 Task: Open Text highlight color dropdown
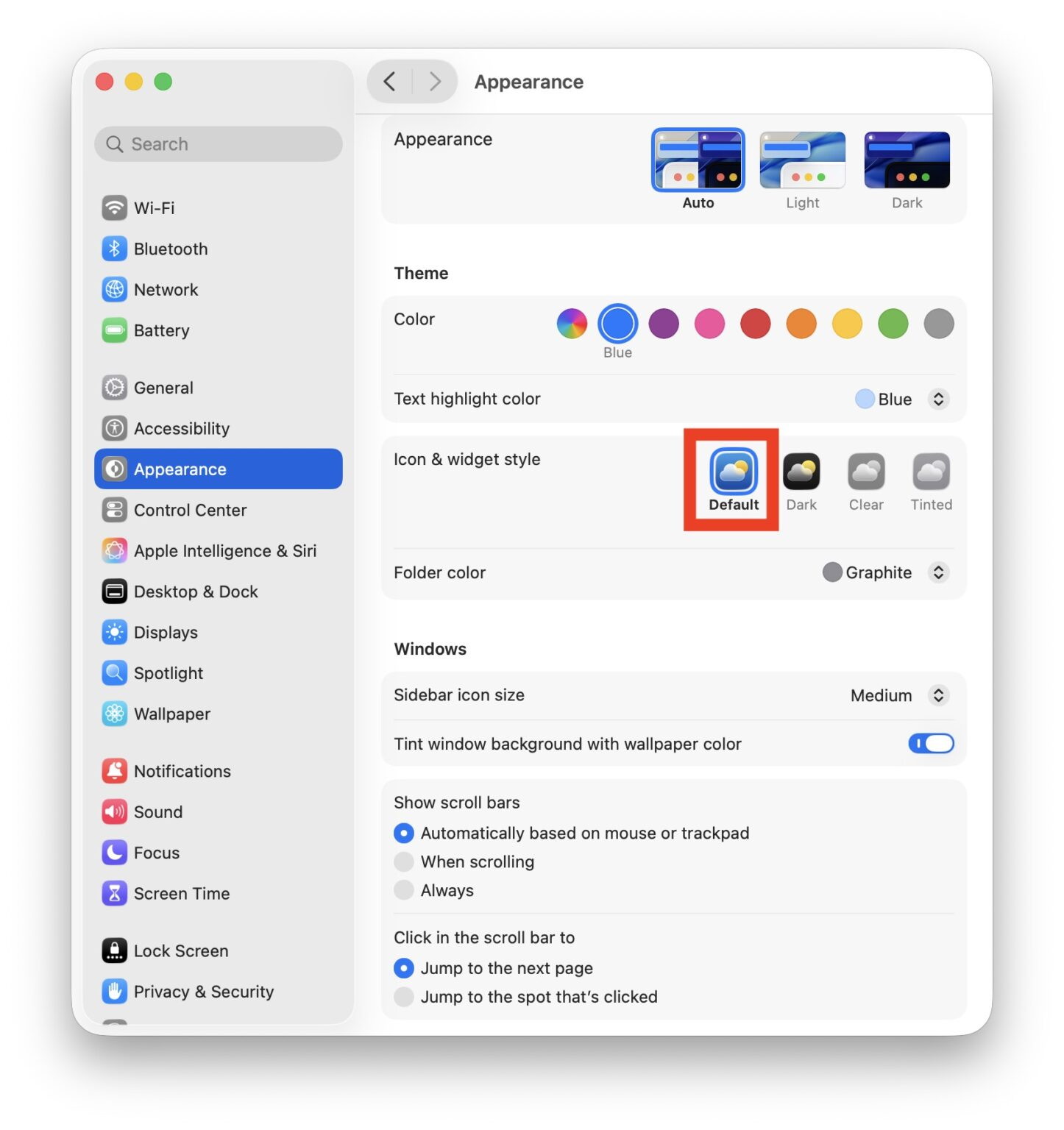[x=937, y=399]
